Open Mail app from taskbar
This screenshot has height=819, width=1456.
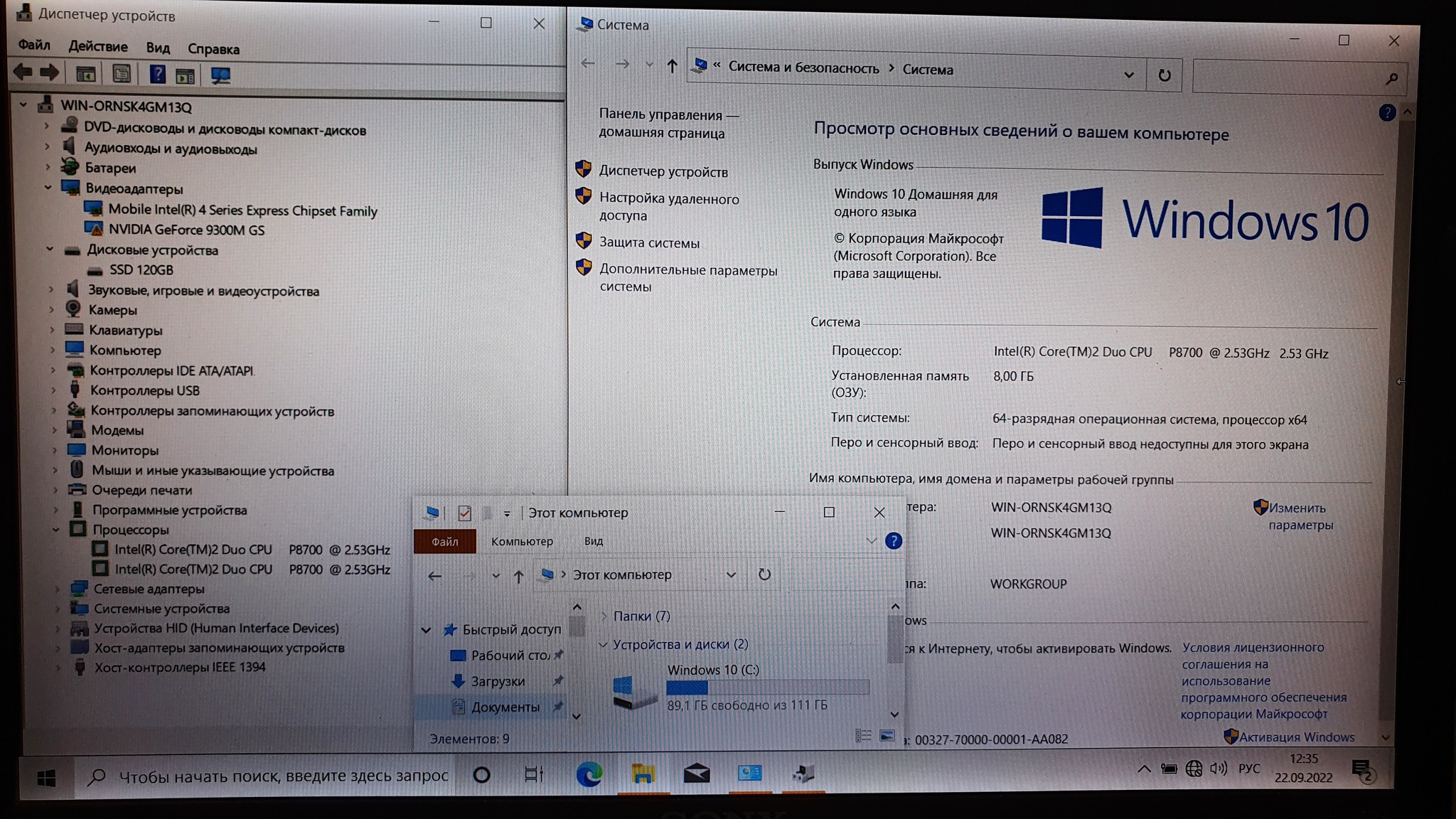tap(697, 773)
